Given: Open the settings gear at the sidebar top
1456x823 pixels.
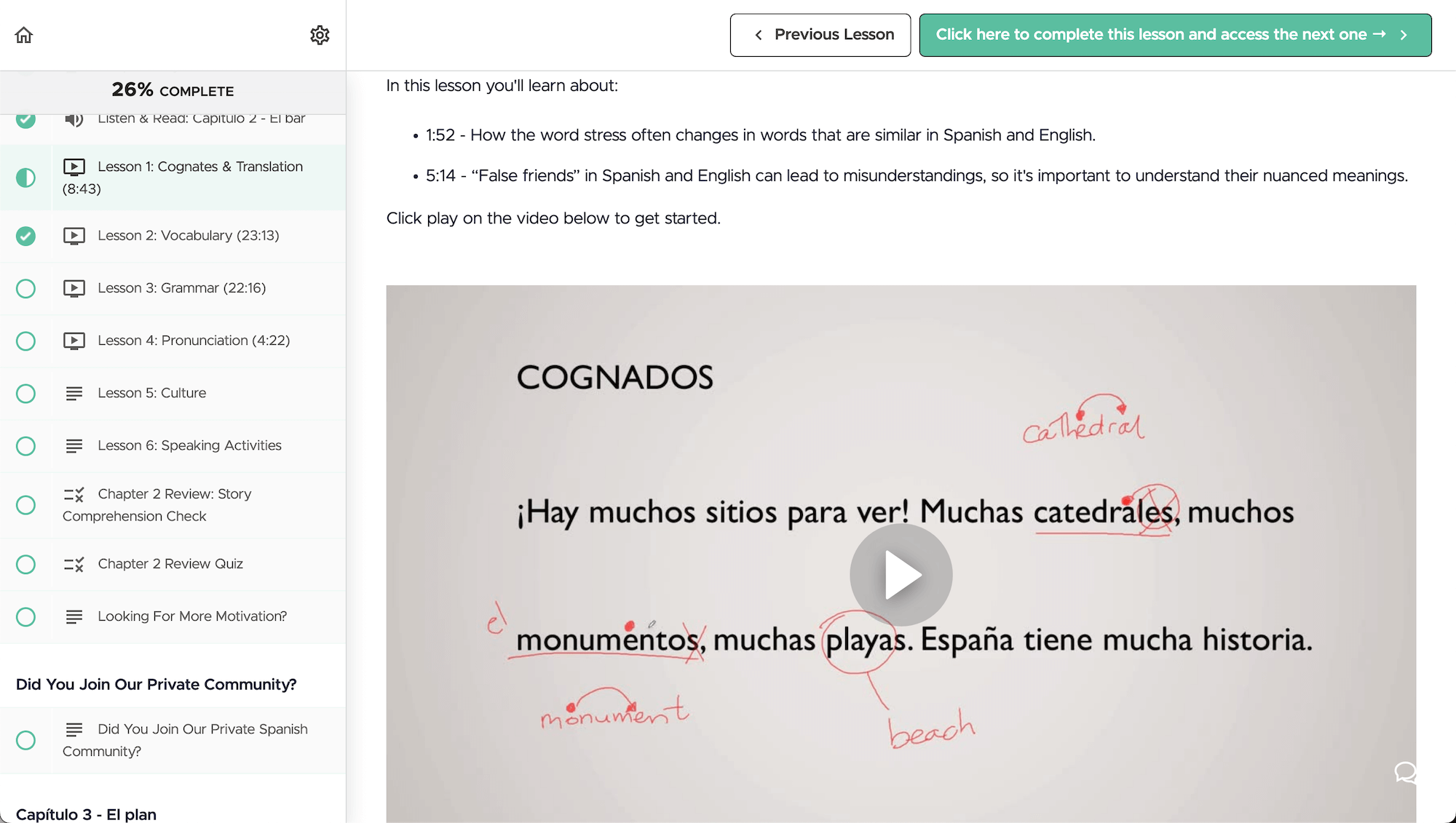Looking at the screenshot, I should [x=320, y=34].
